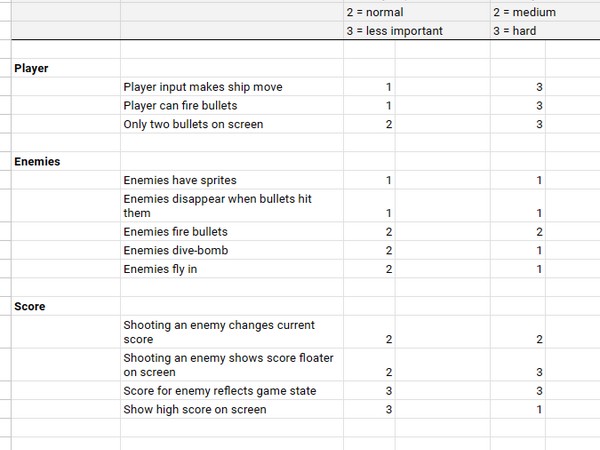600x450 pixels.
Task: Click the 'Player can fire bullets' cell
Action: 232,106
